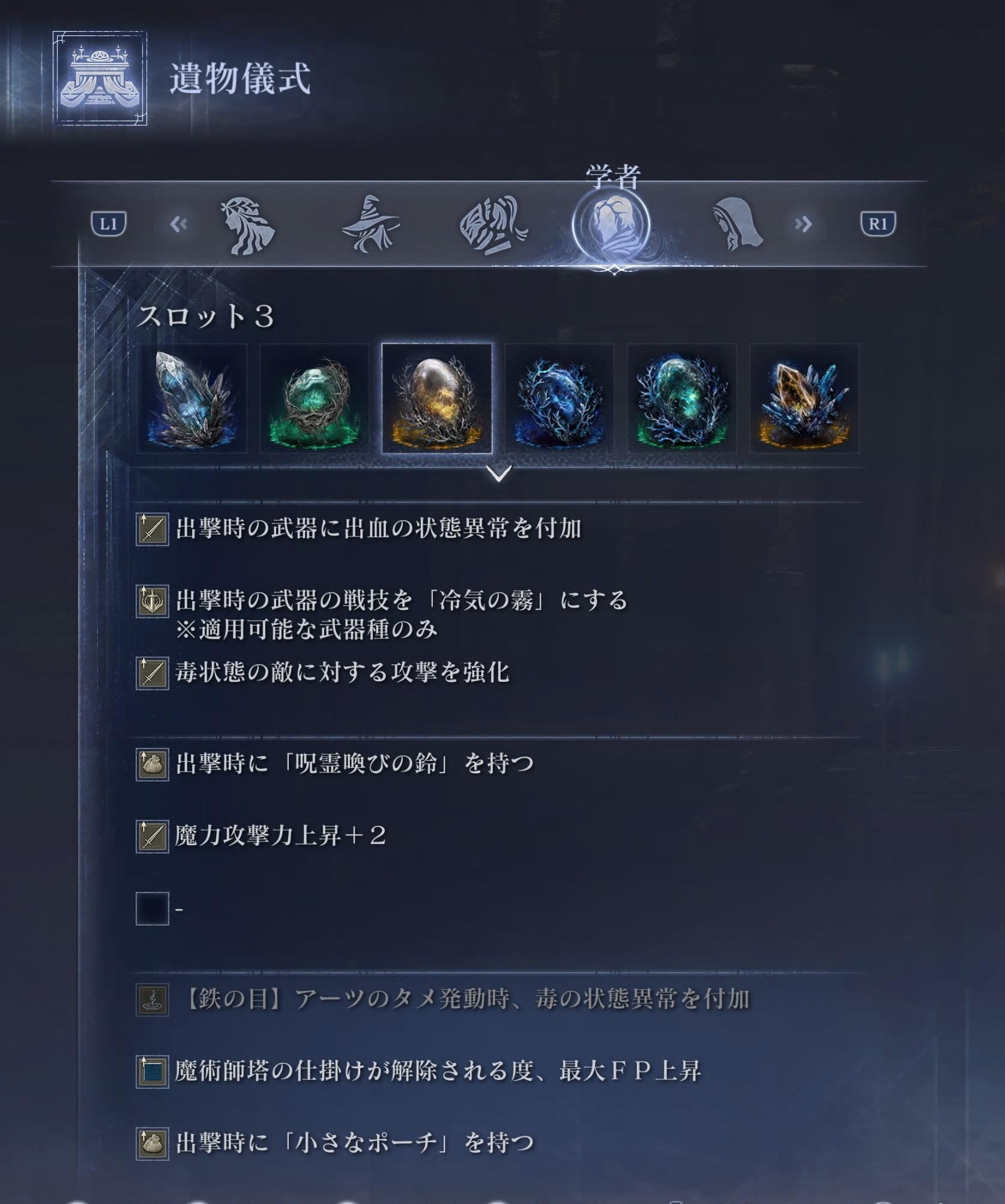Click the 魔術師塔 FP effect blue square icon

[152, 1071]
